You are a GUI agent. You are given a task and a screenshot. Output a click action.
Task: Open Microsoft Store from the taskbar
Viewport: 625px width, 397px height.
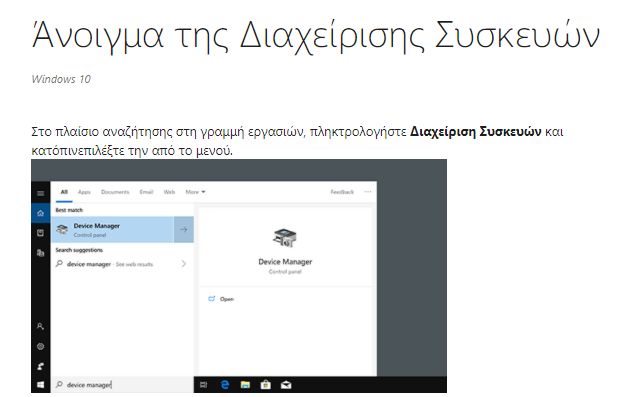[265, 385]
